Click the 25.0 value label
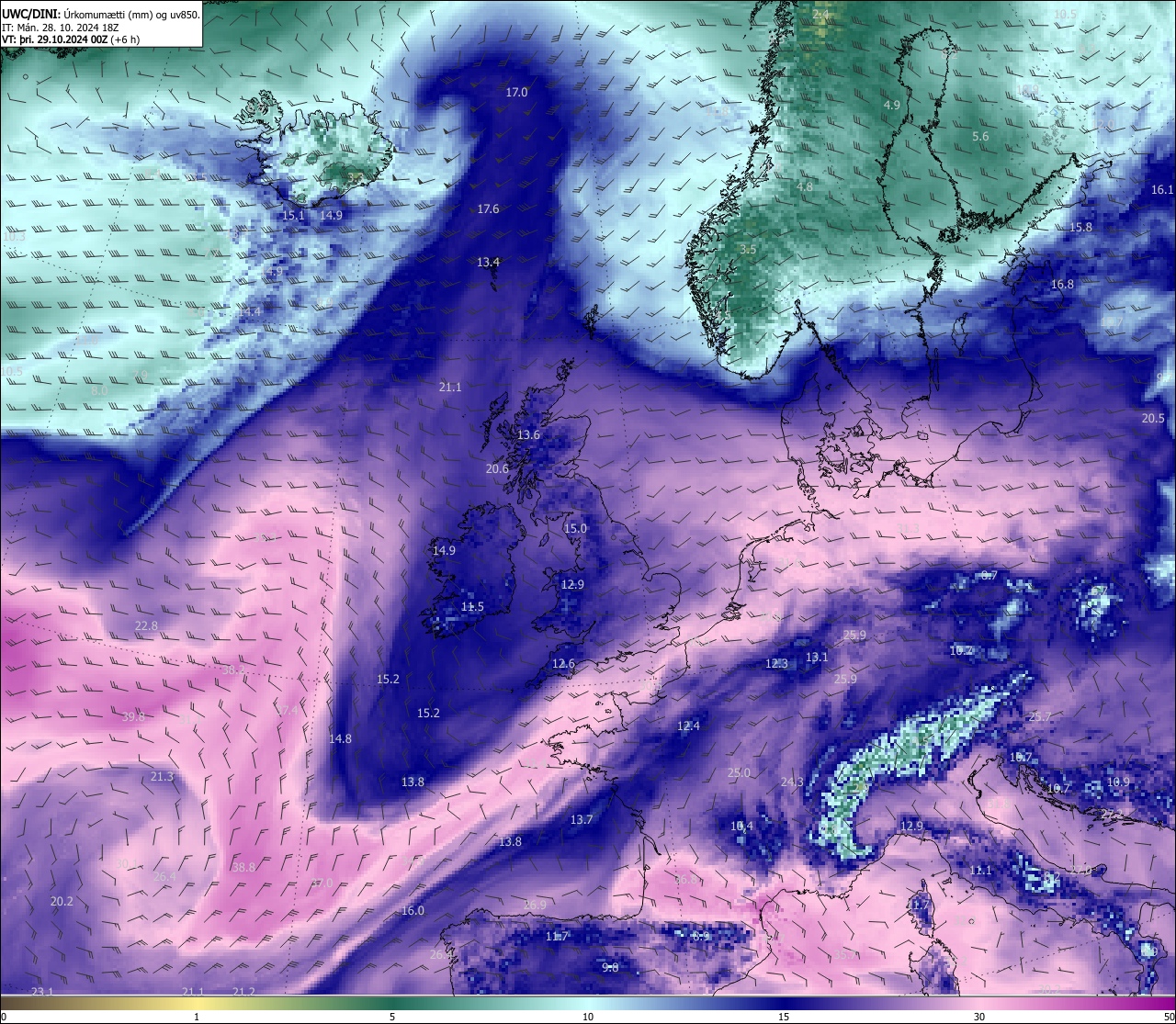 739,772
